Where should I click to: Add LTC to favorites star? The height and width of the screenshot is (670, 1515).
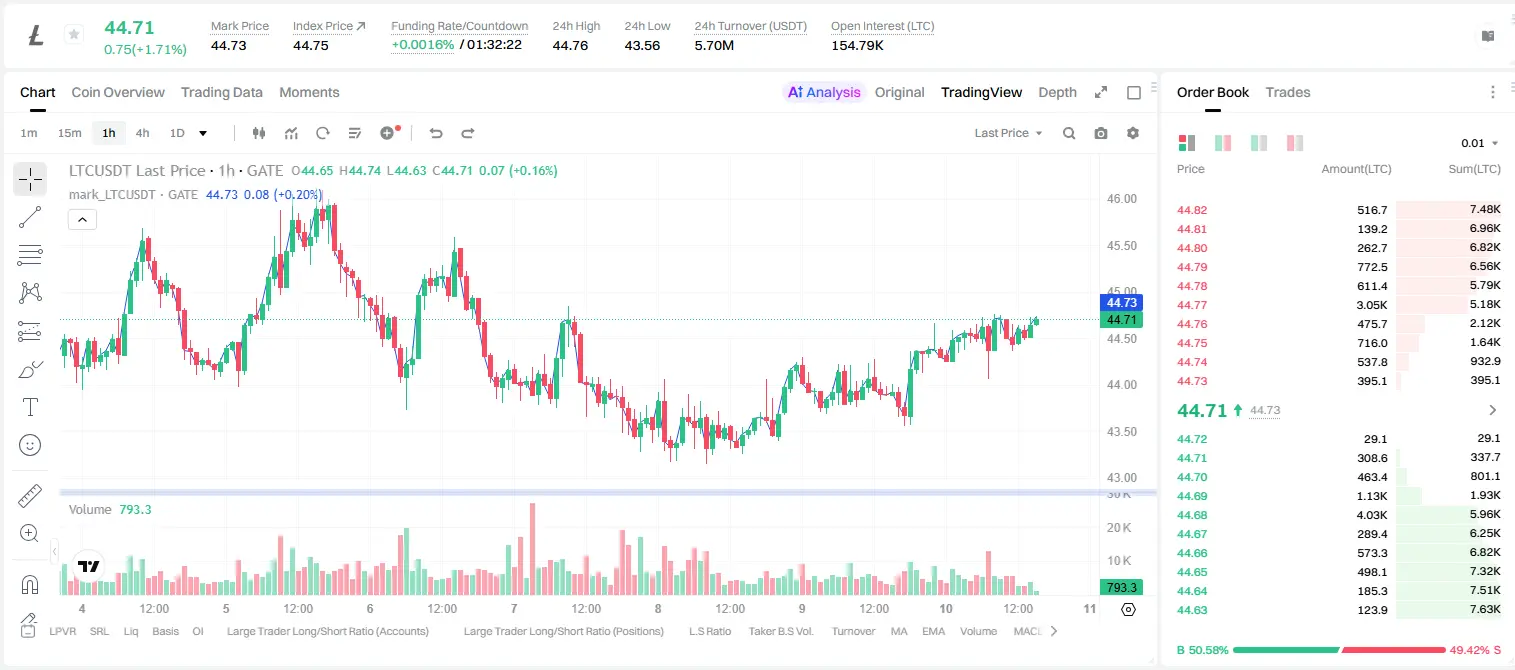[74, 35]
